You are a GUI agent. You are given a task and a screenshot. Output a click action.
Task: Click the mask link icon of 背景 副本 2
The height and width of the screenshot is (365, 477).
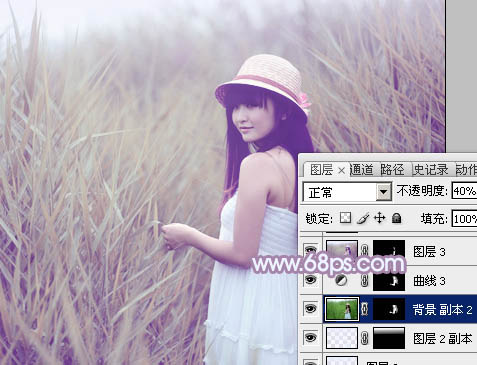(365, 309)
